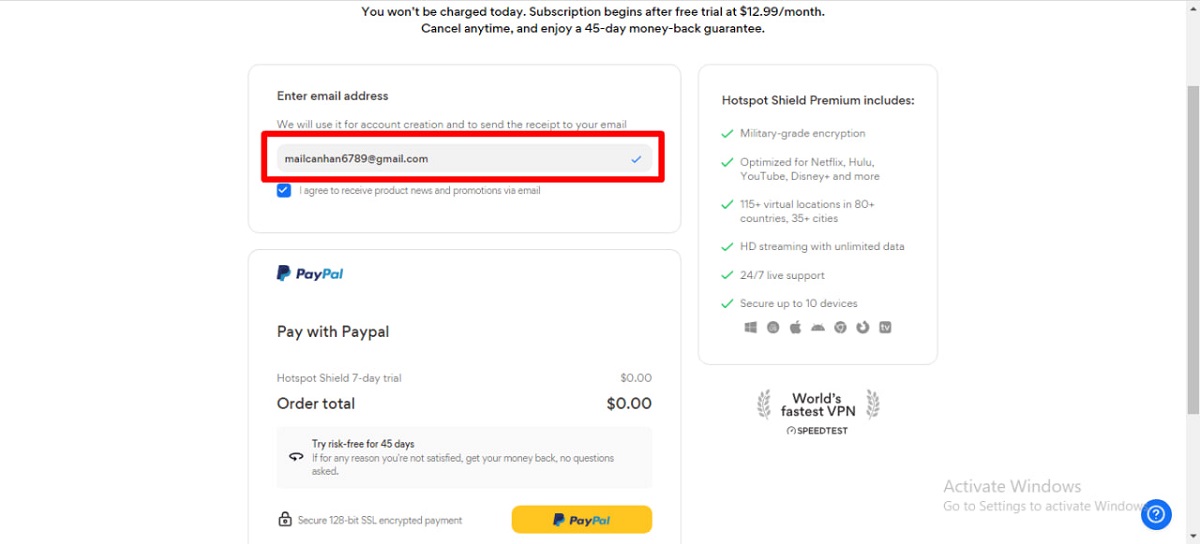The width and height of the screenshot is (1200, 544).
Task: Click the email address input field
Action: 450,159
